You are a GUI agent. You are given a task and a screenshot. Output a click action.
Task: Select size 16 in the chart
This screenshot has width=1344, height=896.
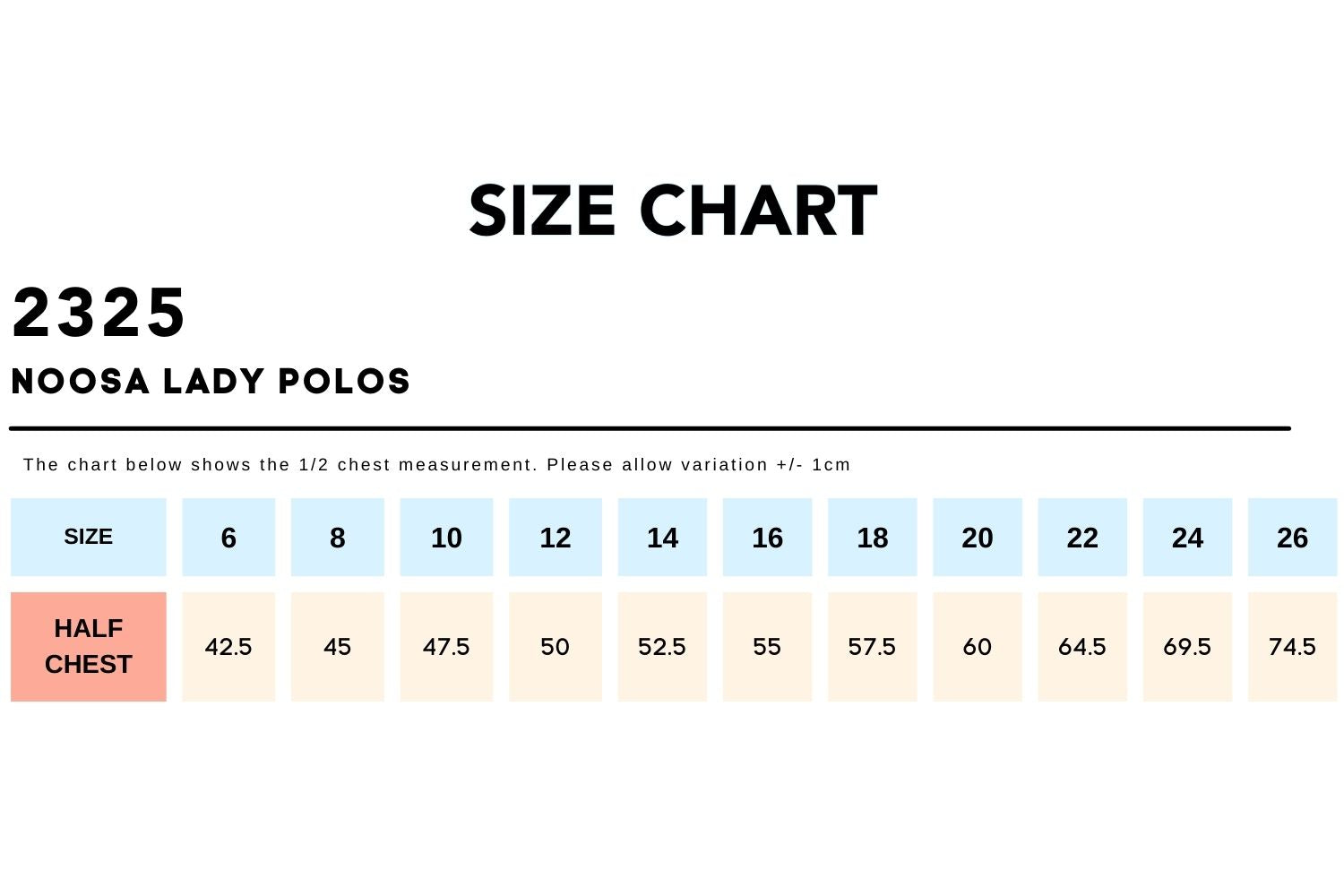767,538
